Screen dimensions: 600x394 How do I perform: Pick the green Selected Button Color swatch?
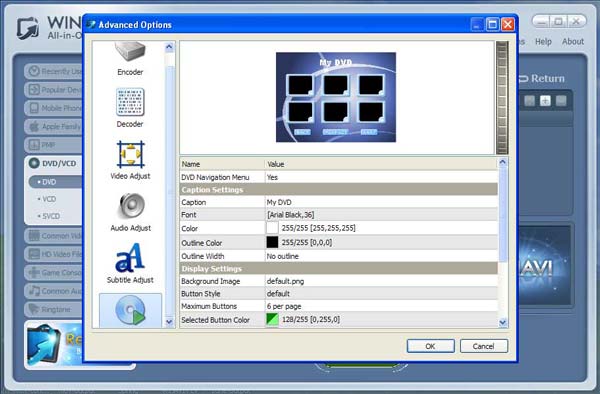(272, 319)
